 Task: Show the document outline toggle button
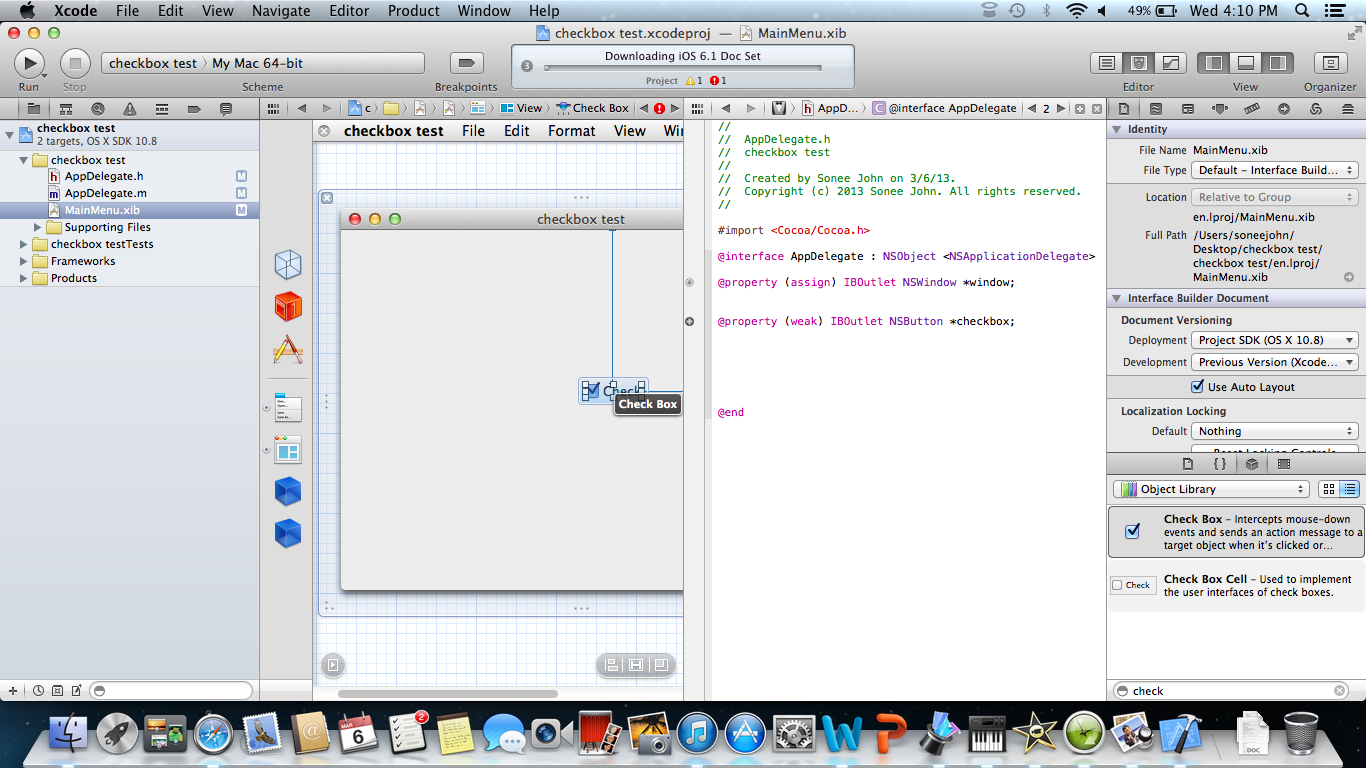[333, 664]
